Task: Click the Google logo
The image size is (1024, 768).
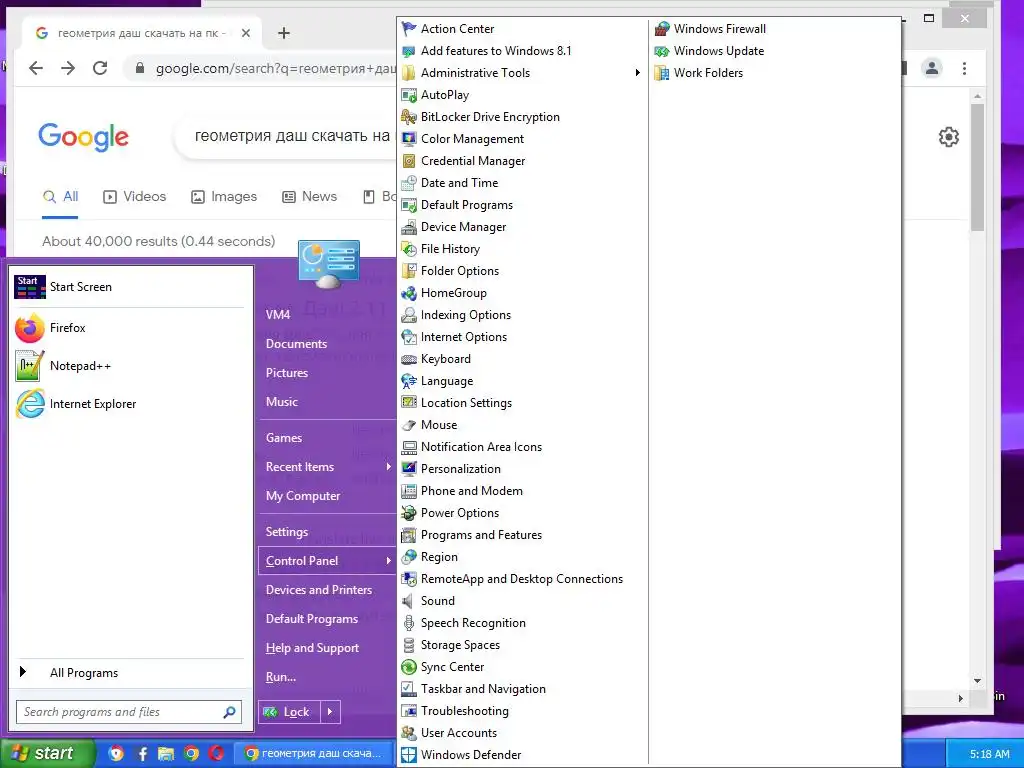Action: (x=84, y=137)
